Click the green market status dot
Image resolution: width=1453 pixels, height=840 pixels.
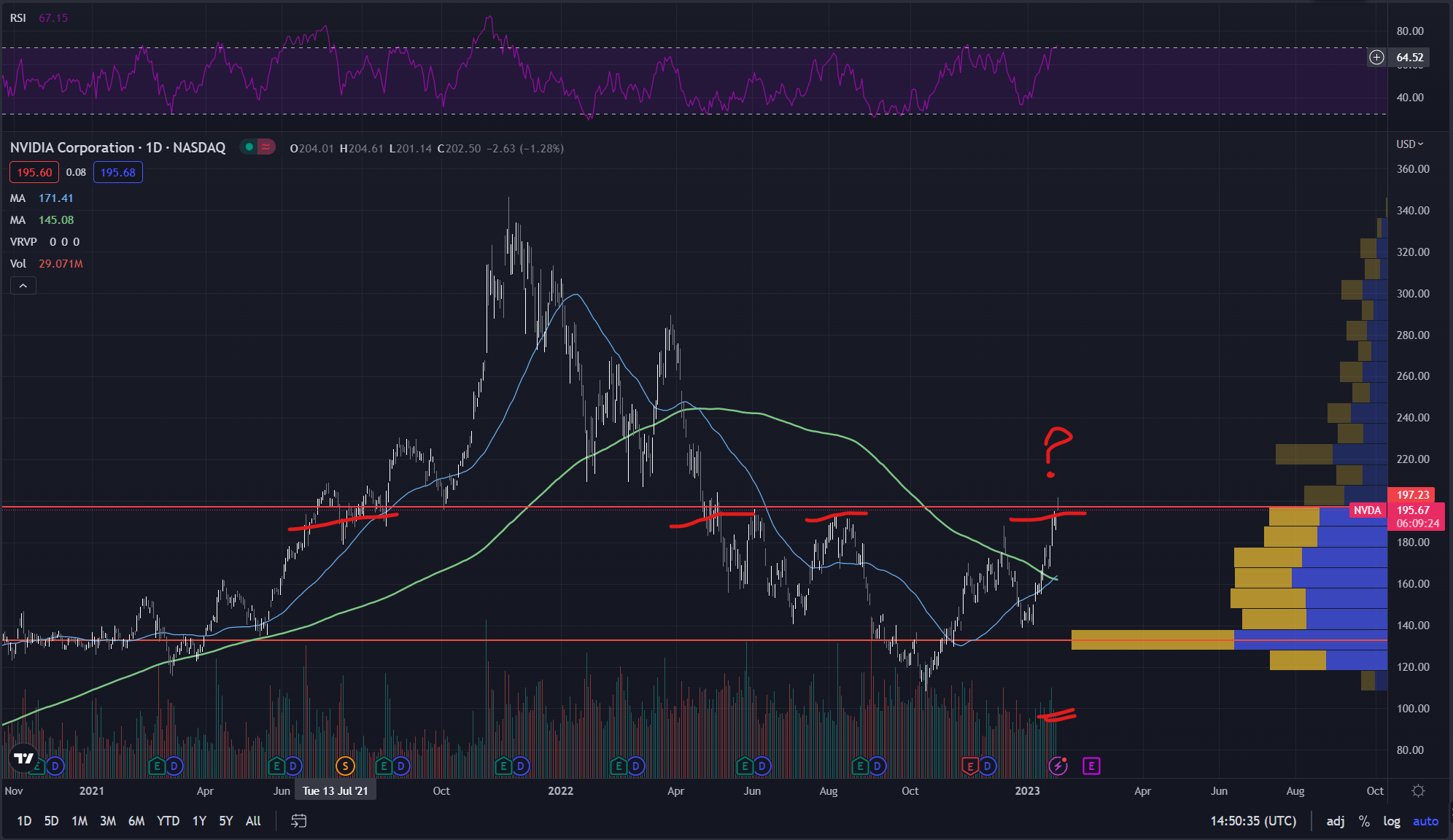click(249, 147)
